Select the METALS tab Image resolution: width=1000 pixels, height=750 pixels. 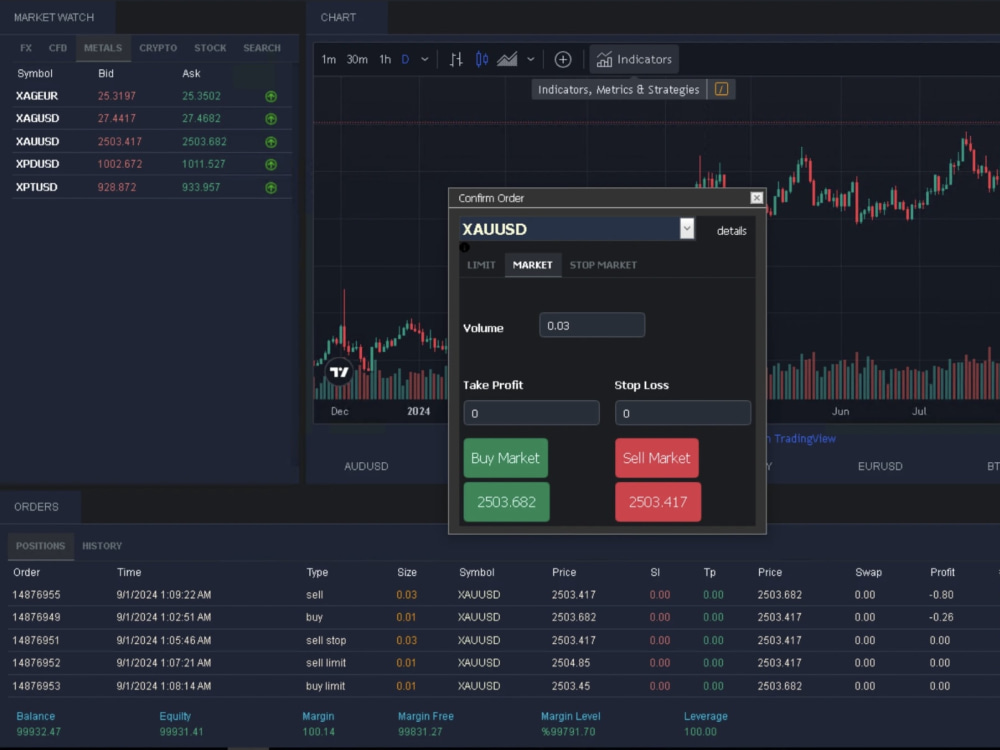(103, 48)
